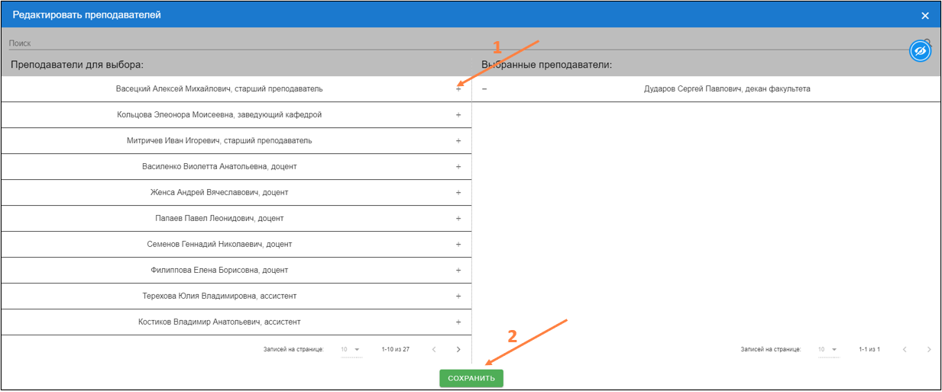Add Костиков Владимир Анатольевич with plus icon
Screen dimensions: 942x392
tap(458, 322)
